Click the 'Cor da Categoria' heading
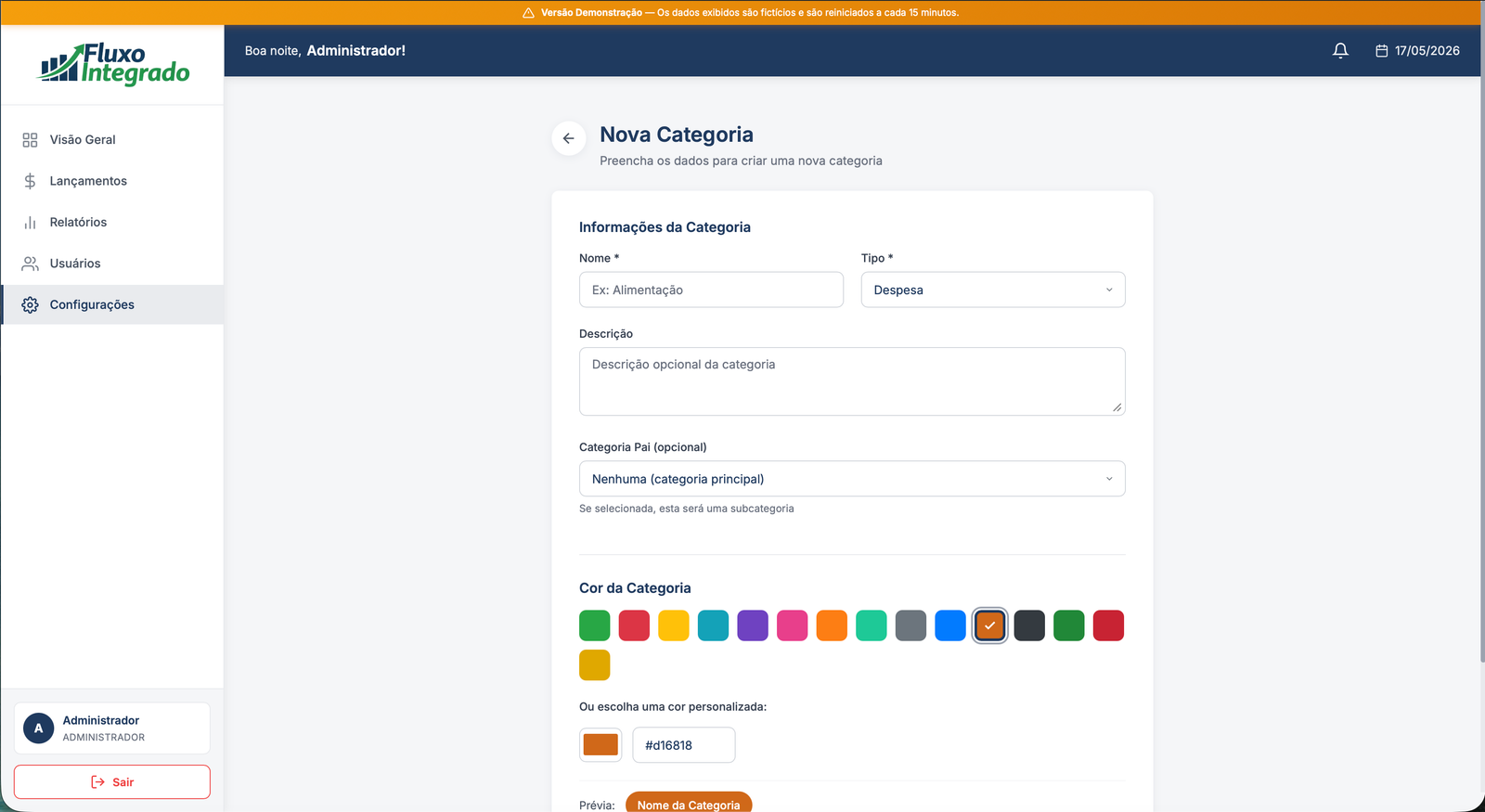The height and width of the screenshot is (812, 1485). click(635, 588)
